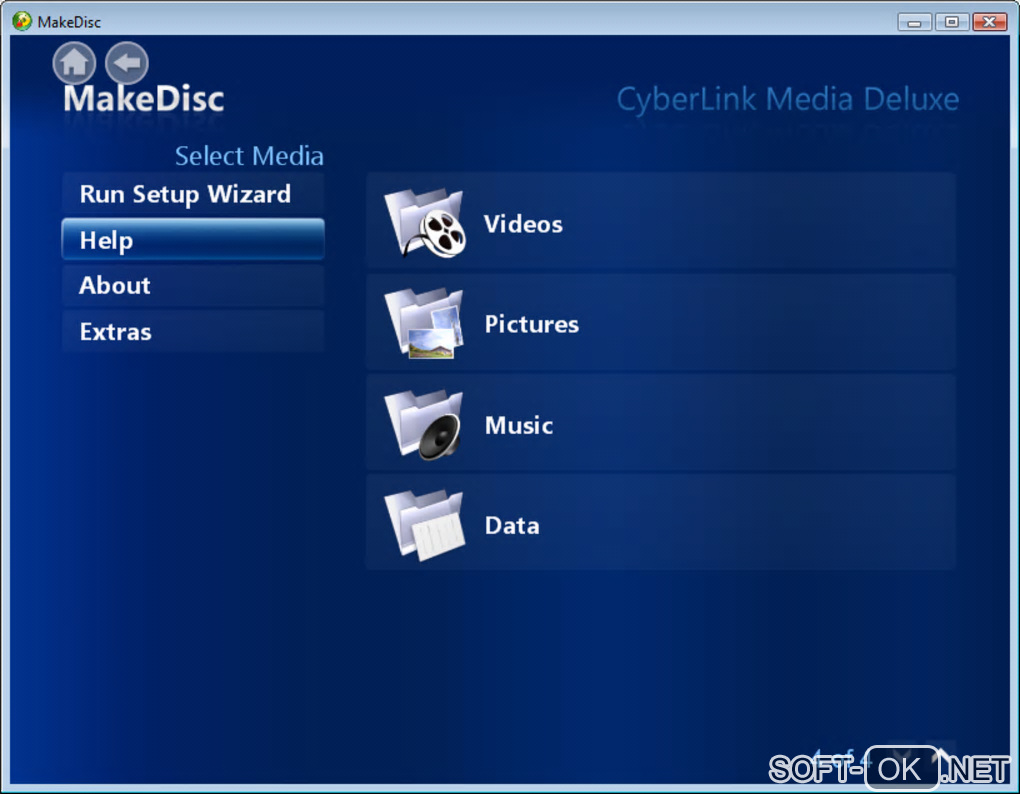1020x794 pixels.
Task: Open the Extras menu item
Action: 193,332
